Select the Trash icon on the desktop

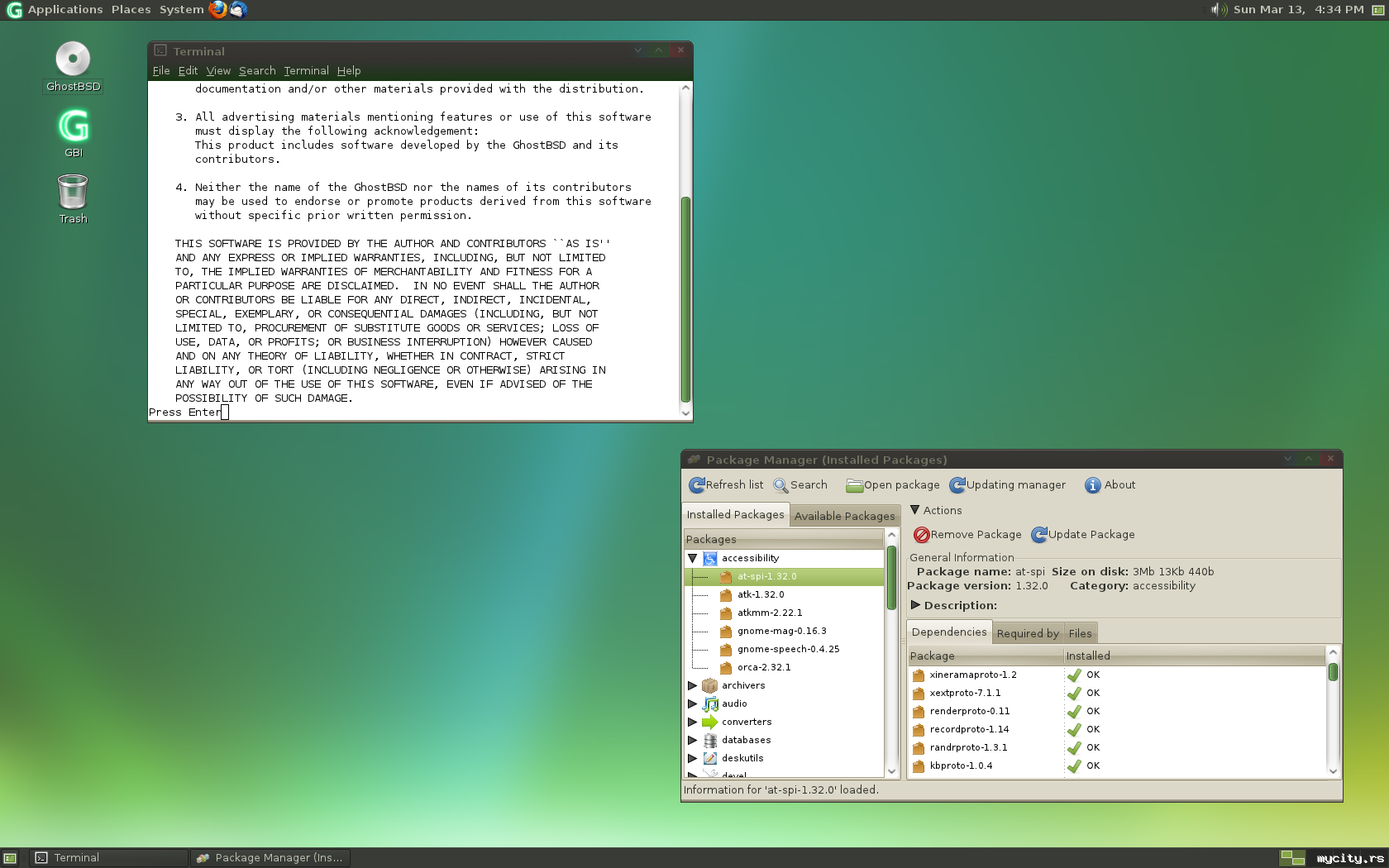click(73, 192)
